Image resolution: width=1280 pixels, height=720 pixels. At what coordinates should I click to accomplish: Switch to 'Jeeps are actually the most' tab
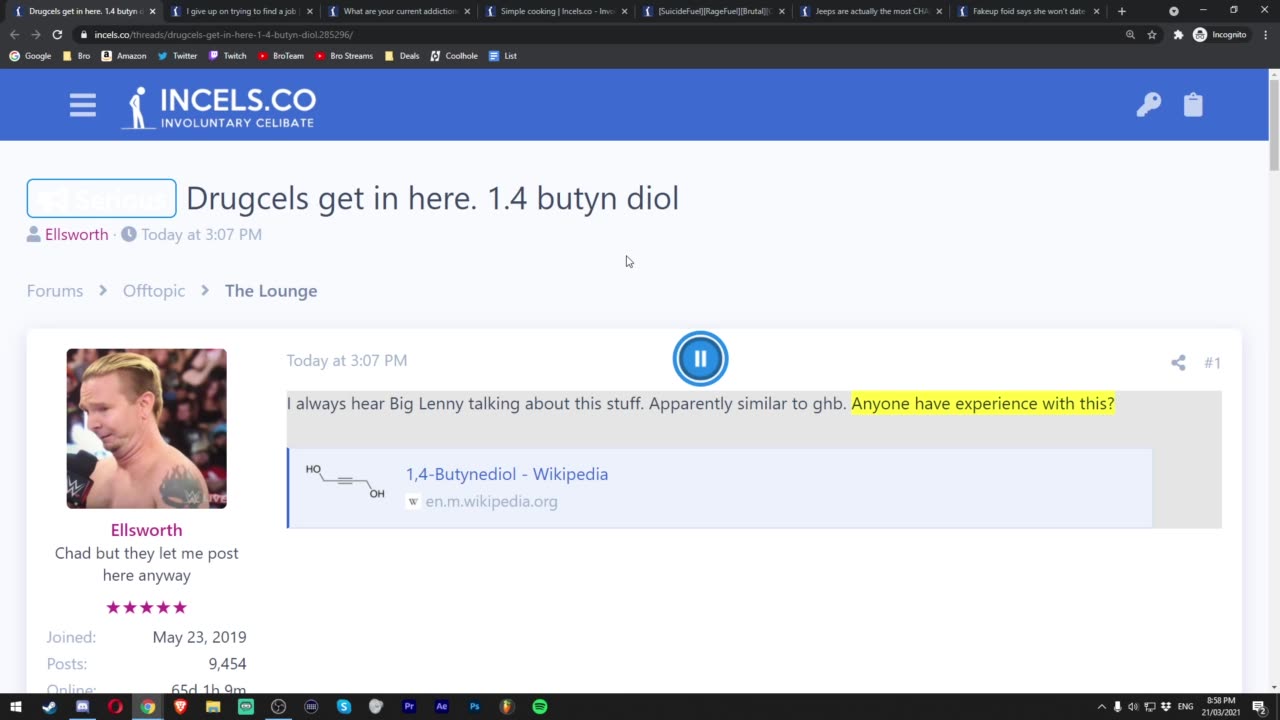(870, 11)
